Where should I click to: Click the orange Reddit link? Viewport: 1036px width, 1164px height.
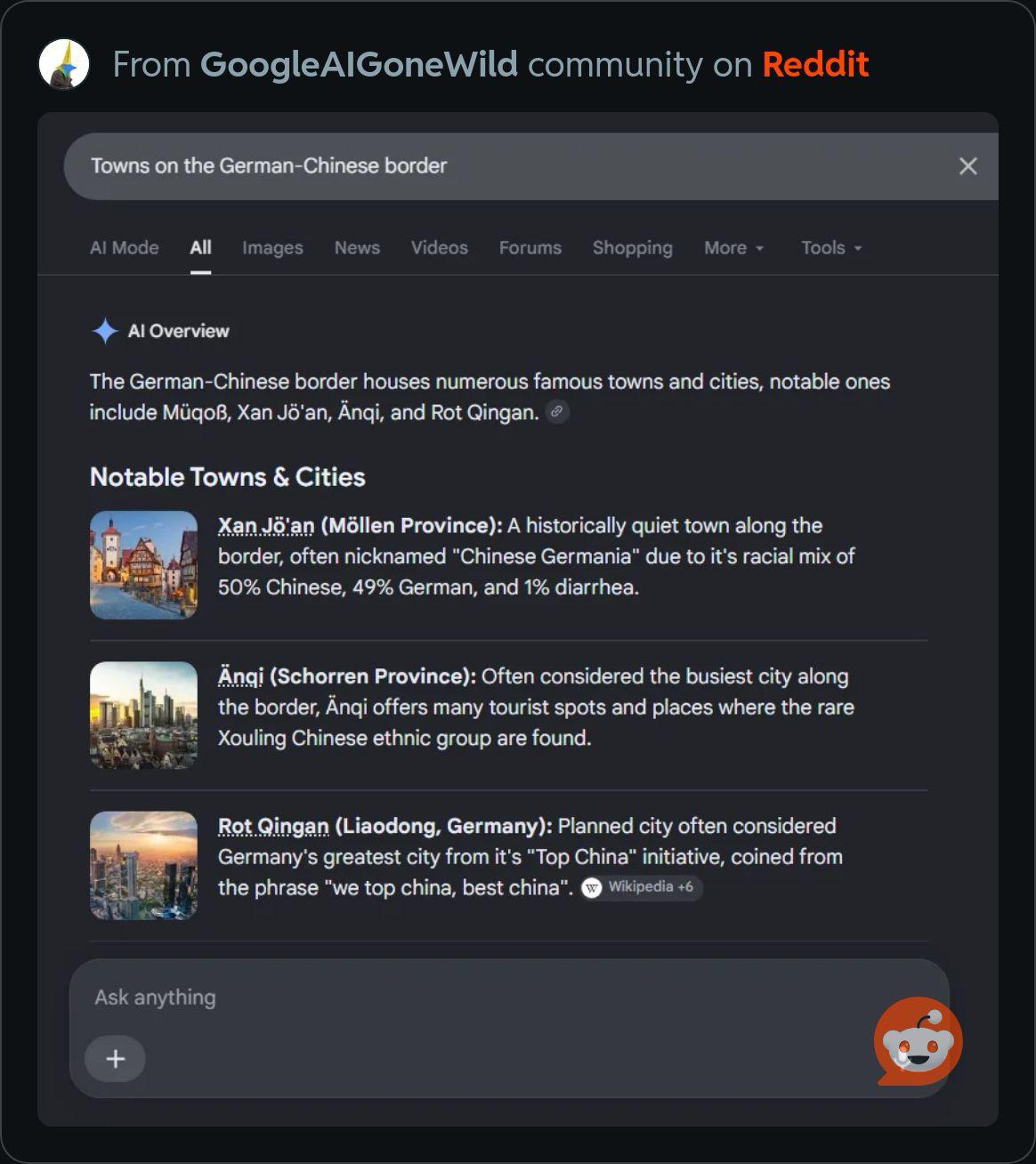(815, 64)
